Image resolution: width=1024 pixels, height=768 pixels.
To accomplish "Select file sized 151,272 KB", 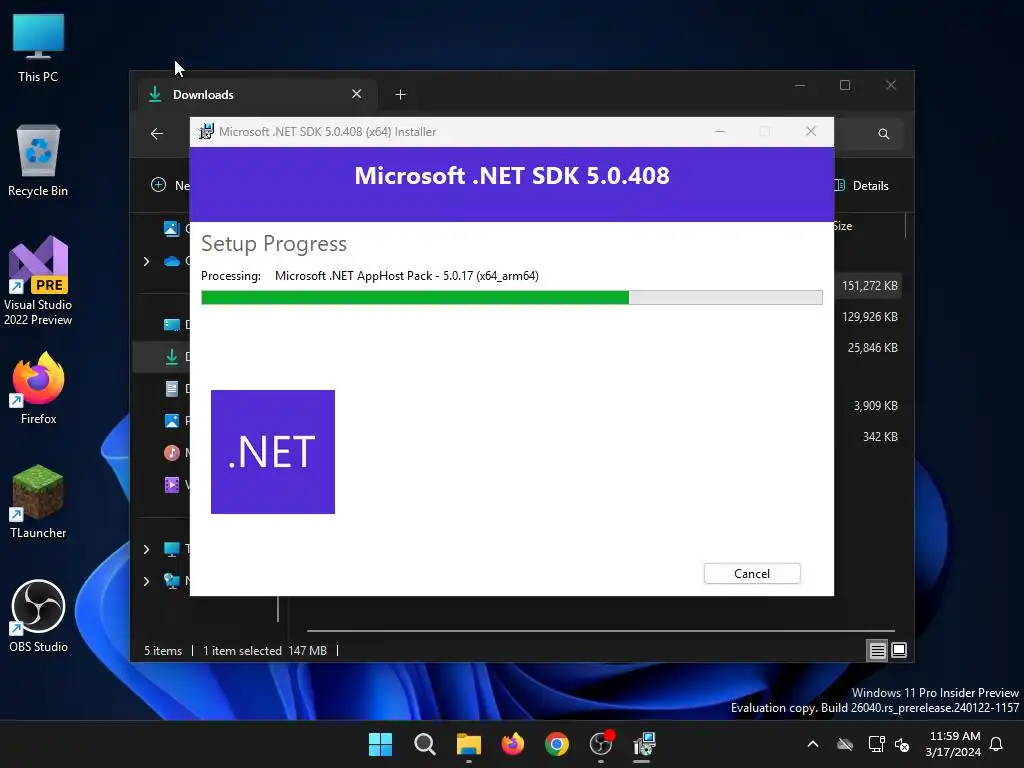I will pos(869,285).
